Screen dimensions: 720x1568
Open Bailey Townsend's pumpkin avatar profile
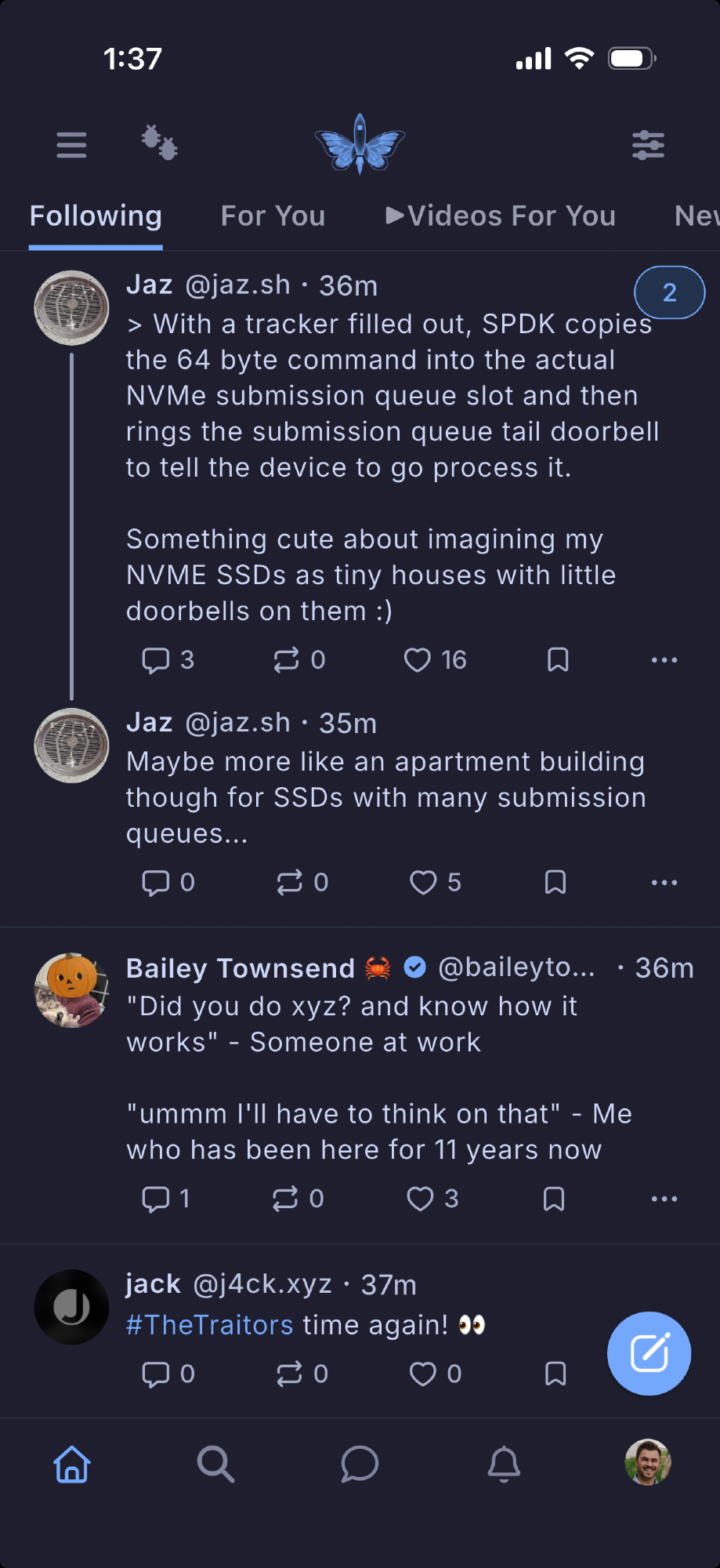pyautogui.click(x=71, y=990)
